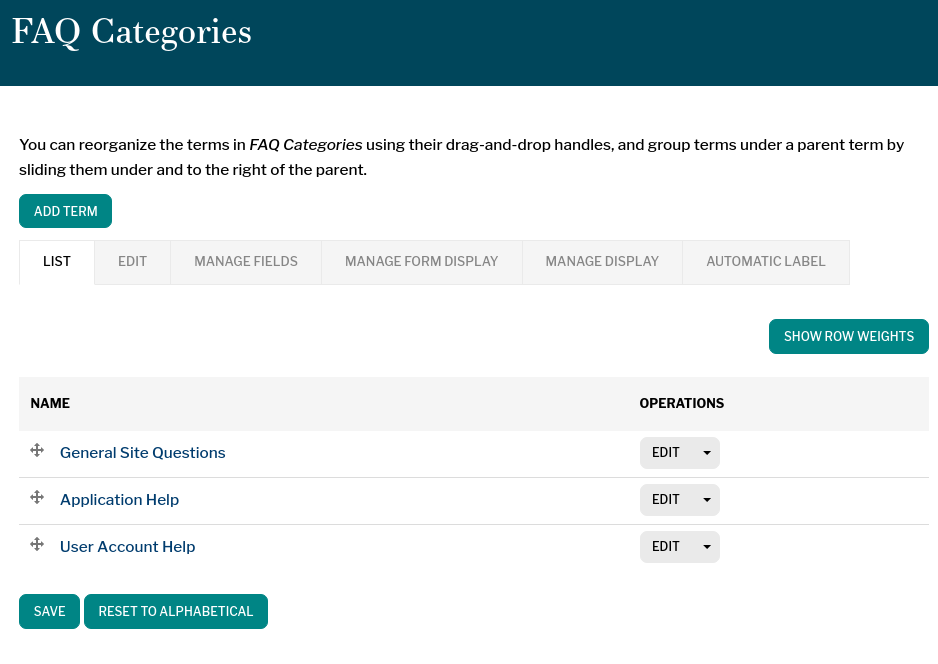This screenshot has width=938, height=664.
Task: Click the Add Term button
Action: pos(65,211)
